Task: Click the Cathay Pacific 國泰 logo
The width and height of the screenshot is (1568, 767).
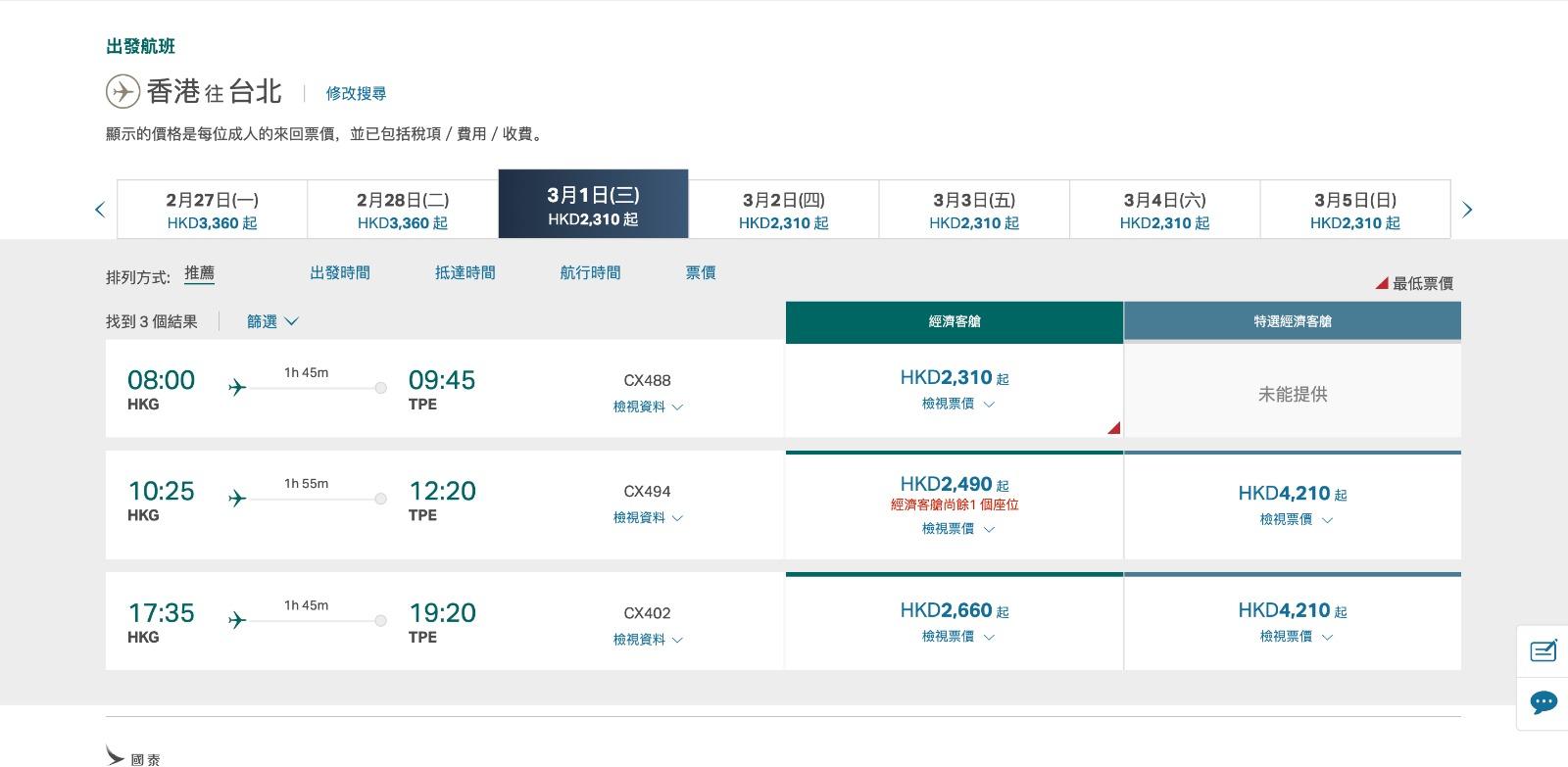Action: coord(133,756)
